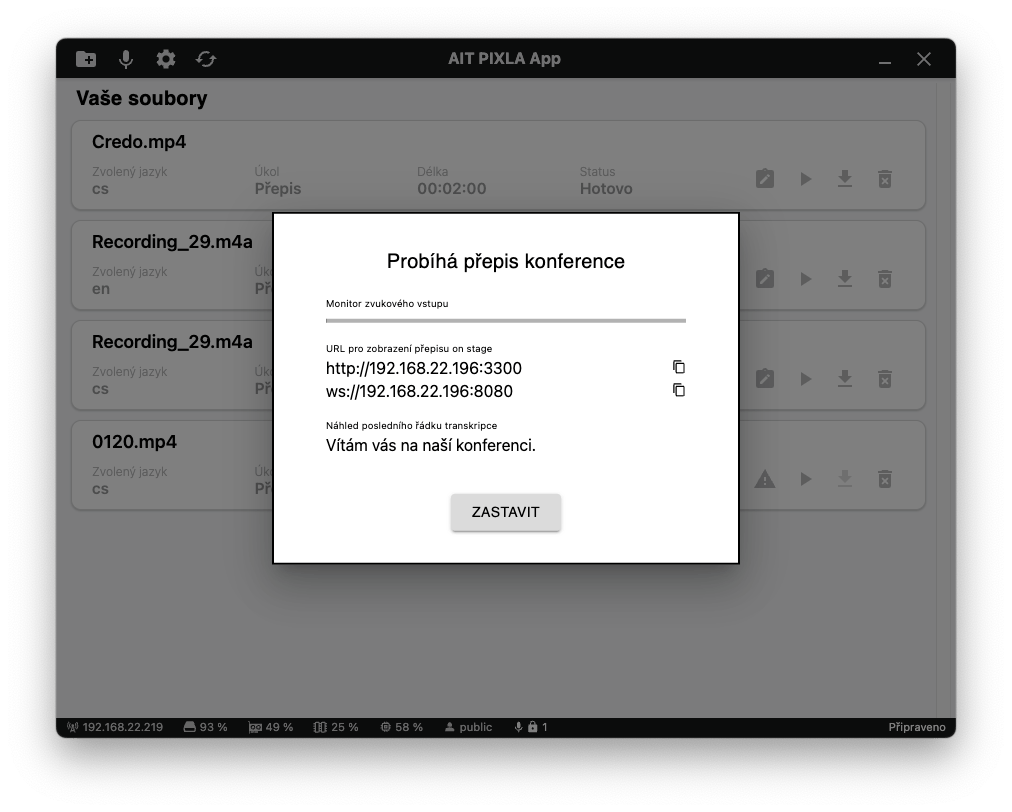Open the microphone recording tool
Viewport: 1012px width, 812px height.
click(126, 59)
